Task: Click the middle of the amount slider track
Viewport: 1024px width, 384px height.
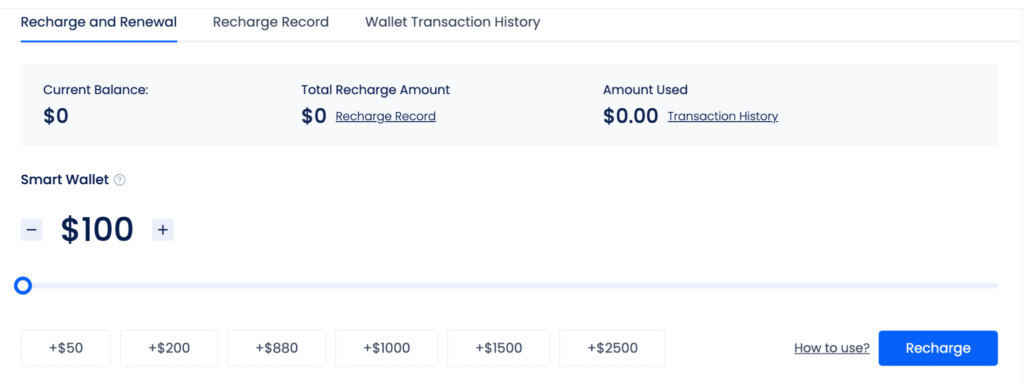Action: (x=509, y=285)
